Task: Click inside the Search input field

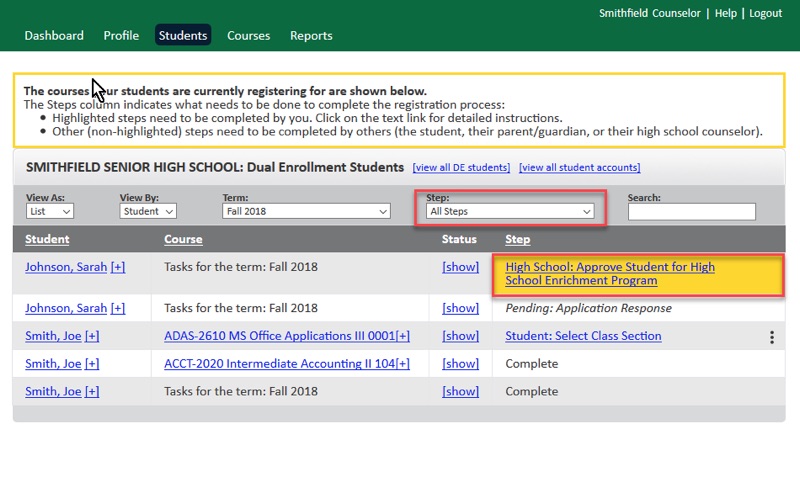Action: point(691,212)
